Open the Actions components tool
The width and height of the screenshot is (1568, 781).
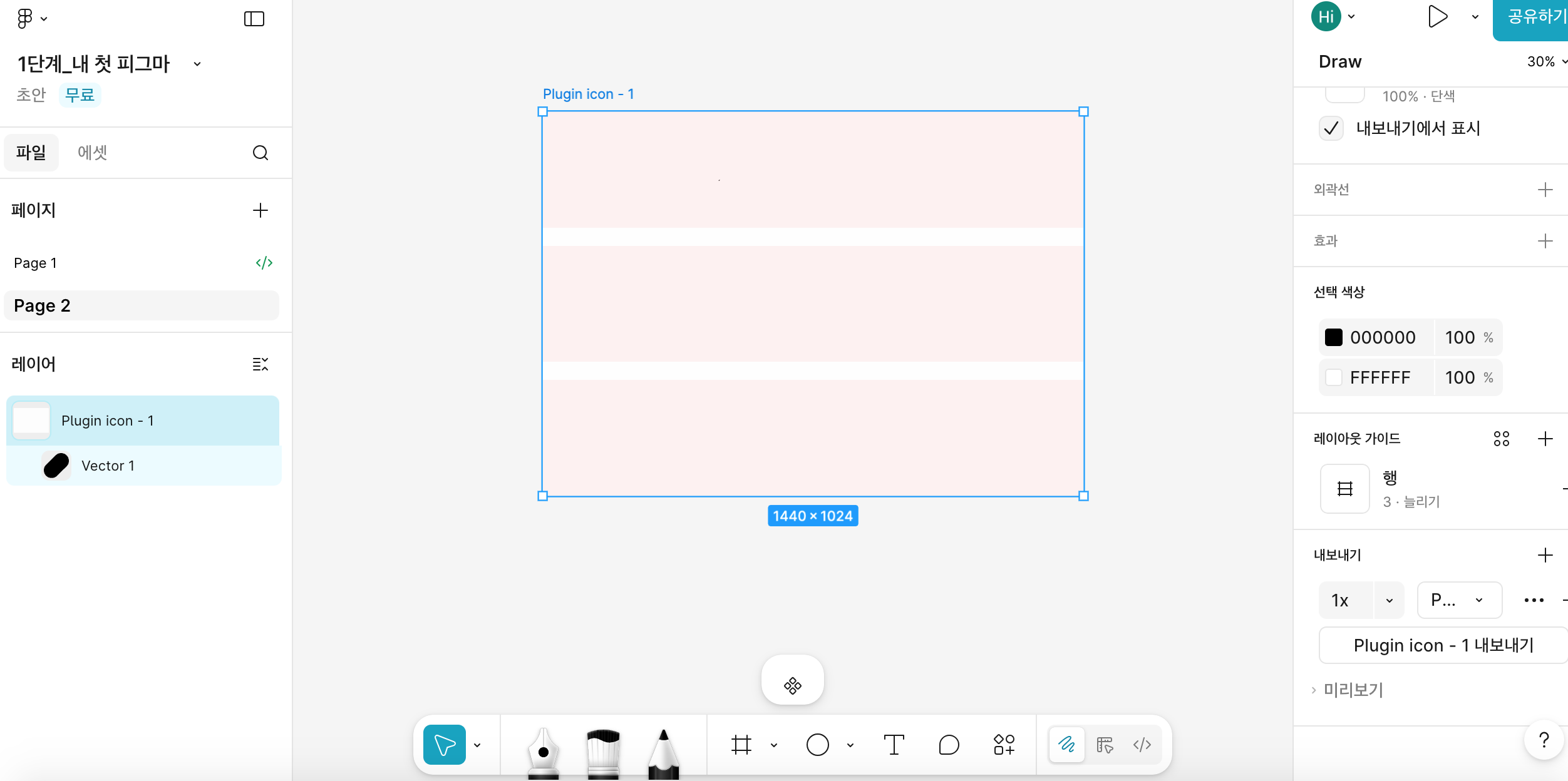[1004, 745]
